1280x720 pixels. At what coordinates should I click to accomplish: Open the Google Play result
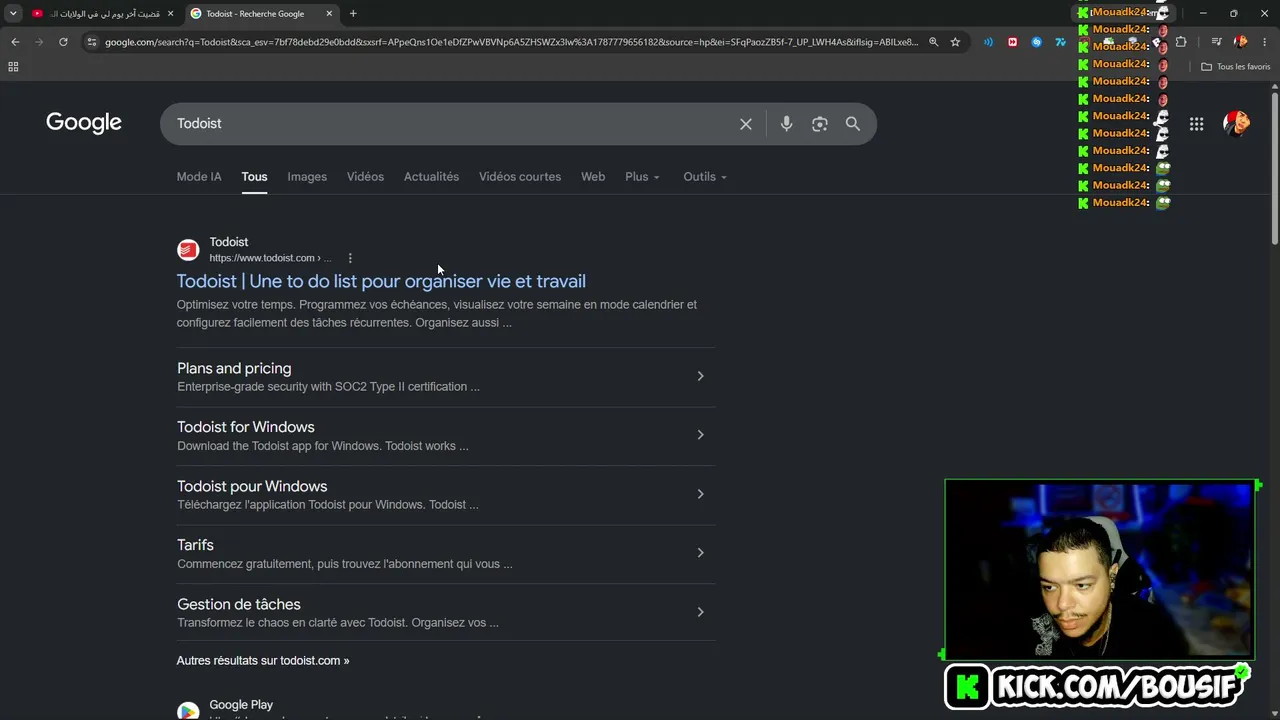click(241, 705)
